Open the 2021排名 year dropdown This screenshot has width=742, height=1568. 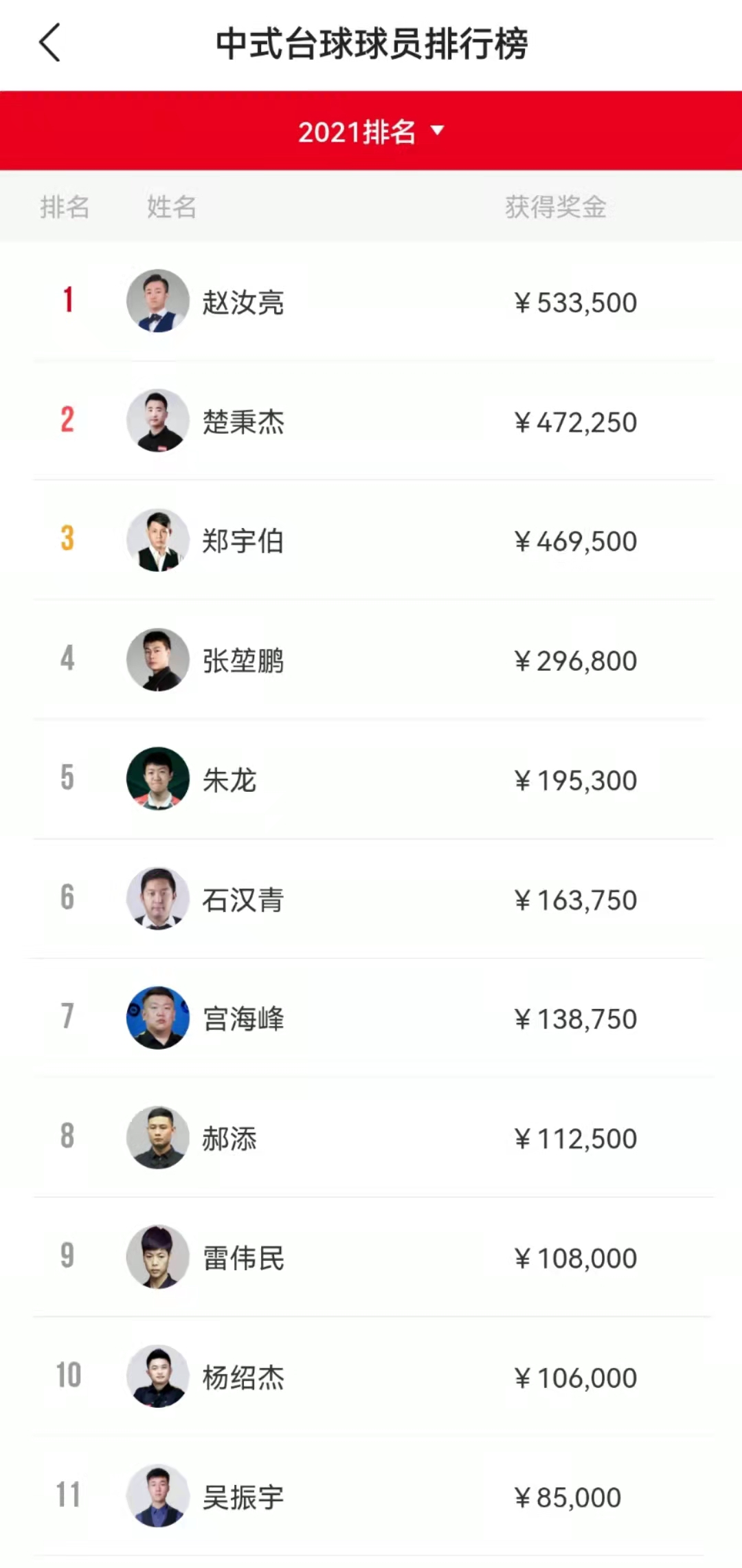pos(371,131)
